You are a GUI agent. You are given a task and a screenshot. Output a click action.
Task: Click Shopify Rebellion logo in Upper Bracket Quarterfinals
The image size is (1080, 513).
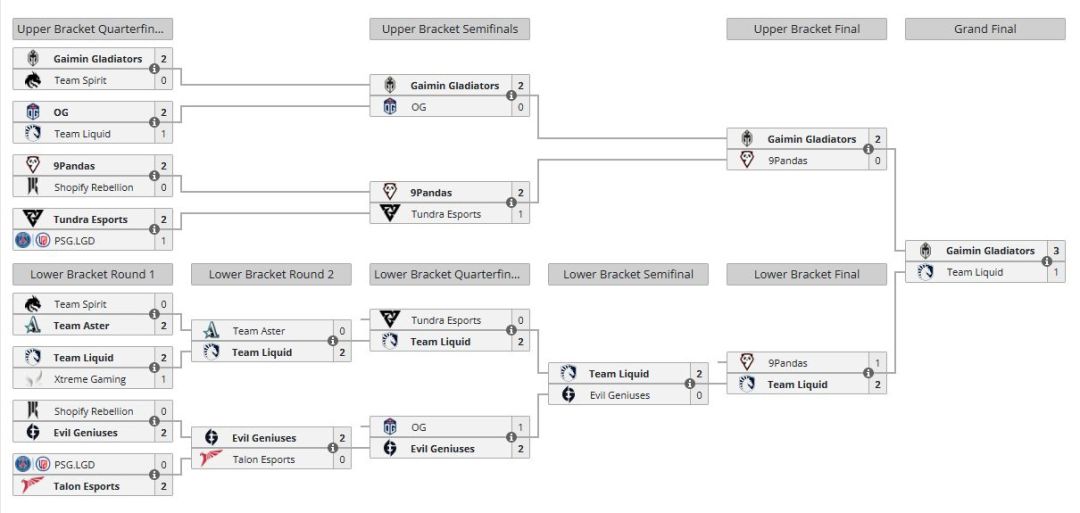[33, 187]
